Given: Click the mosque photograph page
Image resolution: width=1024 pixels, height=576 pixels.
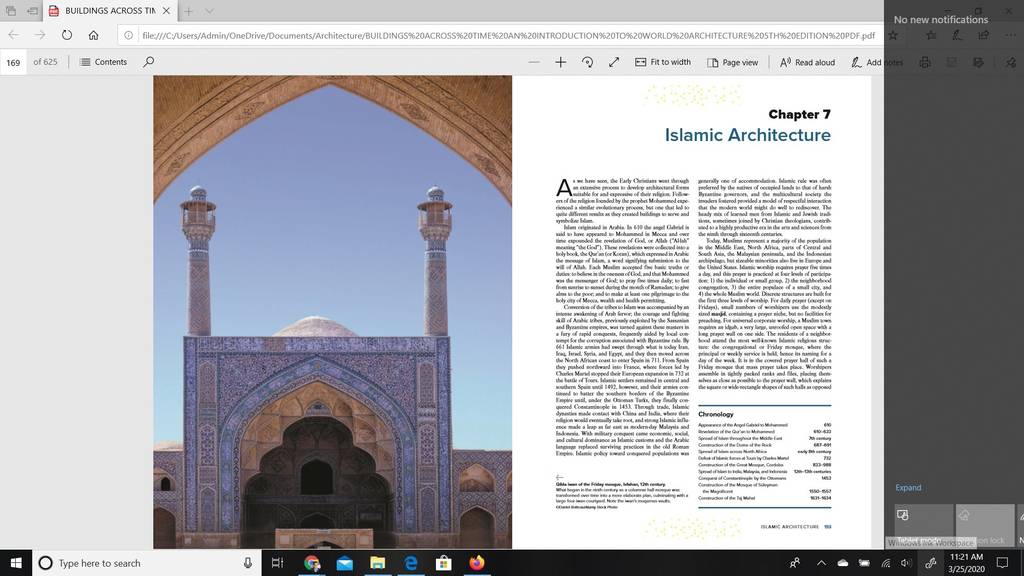Looking at the screenshot, I should pos(332,312).
